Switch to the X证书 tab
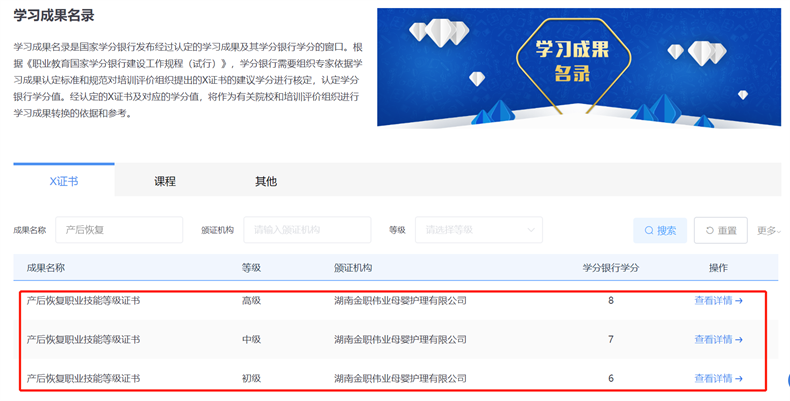Viewport: 790px width, 401px height. point(64,181)
